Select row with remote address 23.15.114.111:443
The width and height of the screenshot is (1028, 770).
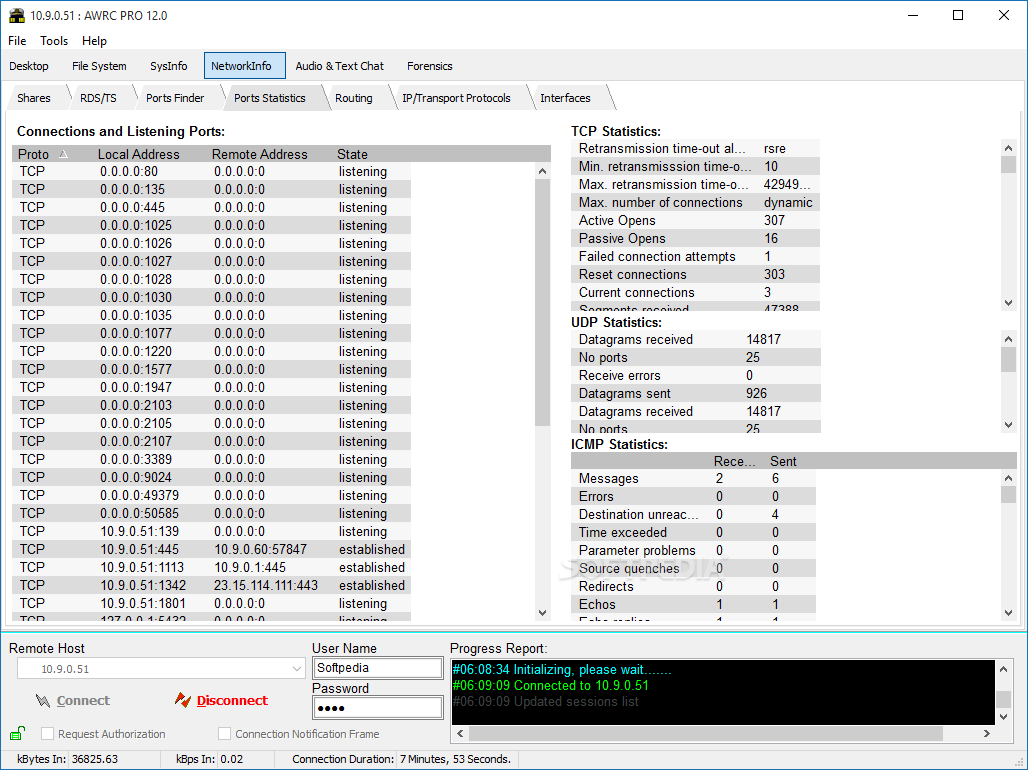[x=212, y=585]
